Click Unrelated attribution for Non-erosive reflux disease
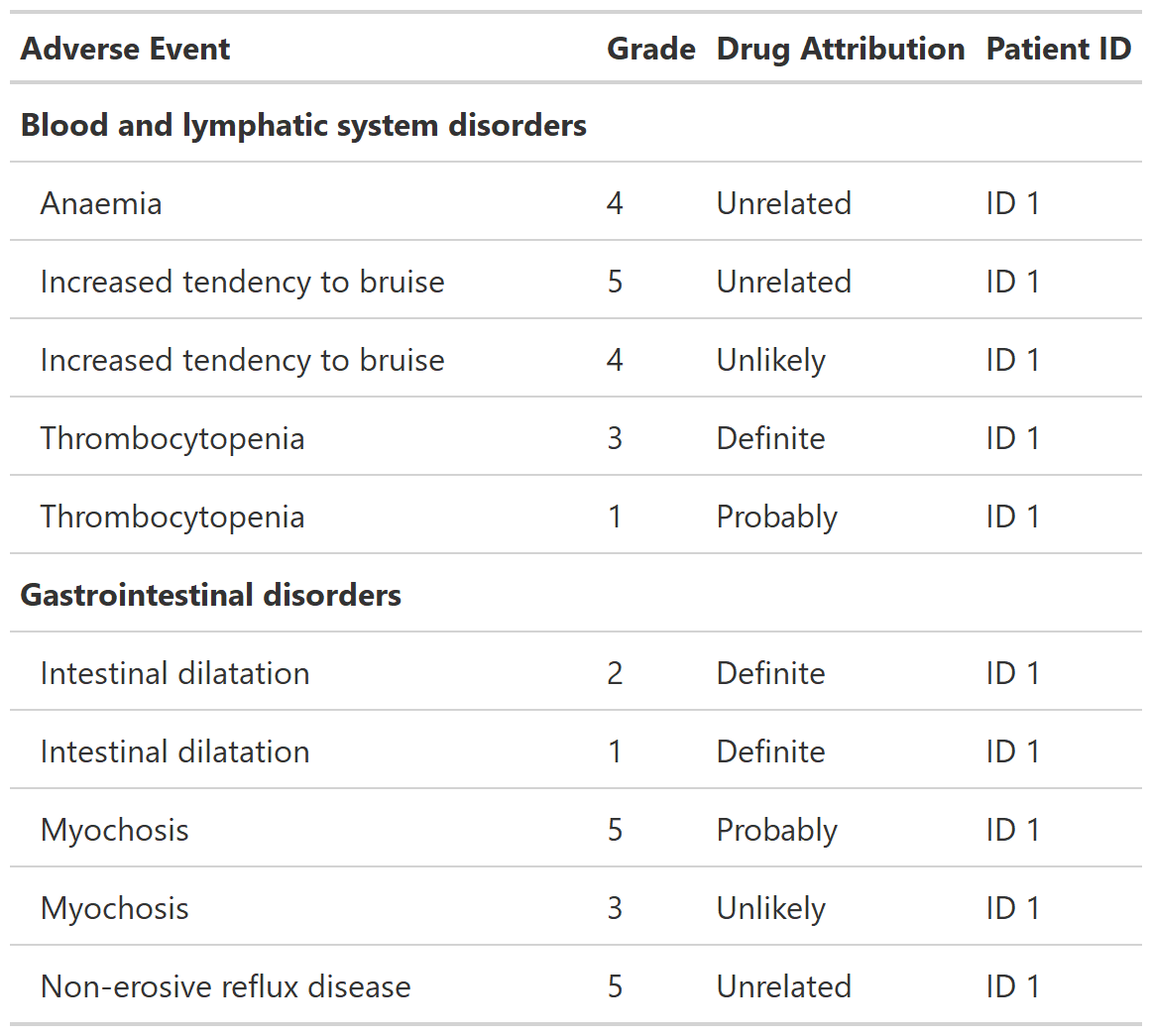This screenshot has width=1152, height=1036. [x=783, y=986]
